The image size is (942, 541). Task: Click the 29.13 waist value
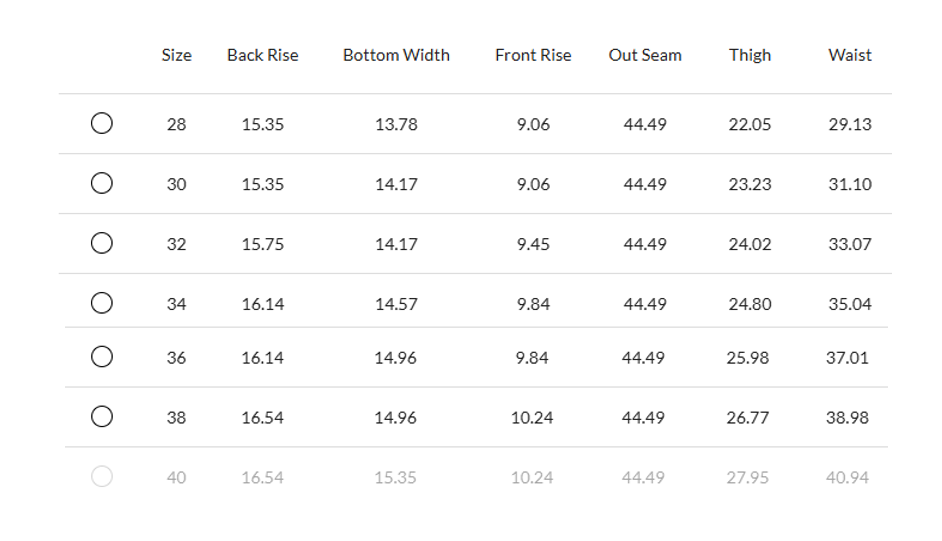(x=850, y=125)
